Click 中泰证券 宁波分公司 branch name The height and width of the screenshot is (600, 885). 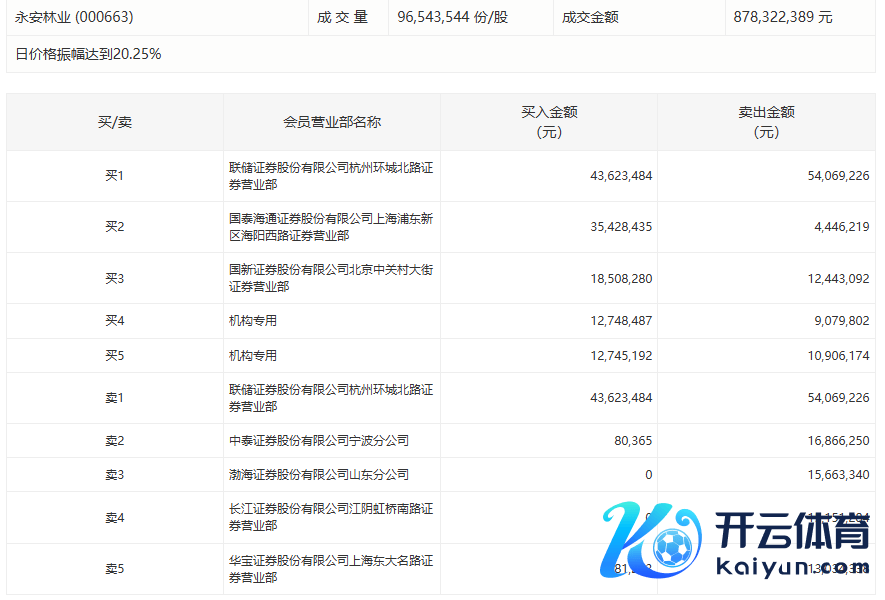click(x=319, y=440)
